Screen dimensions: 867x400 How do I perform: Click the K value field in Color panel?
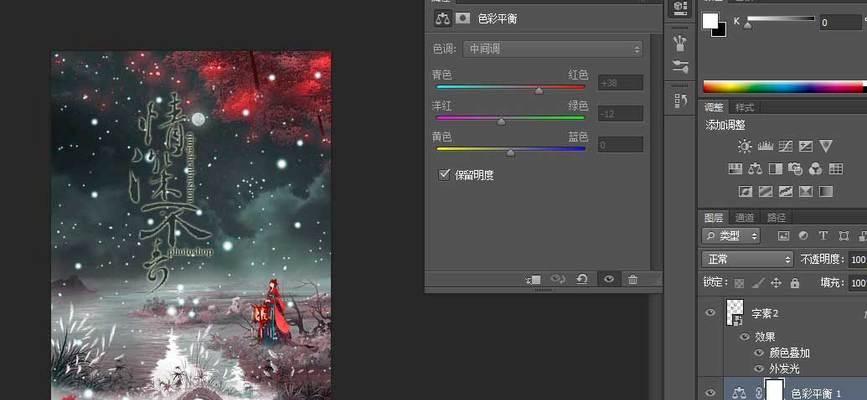(x=840, y=22)
